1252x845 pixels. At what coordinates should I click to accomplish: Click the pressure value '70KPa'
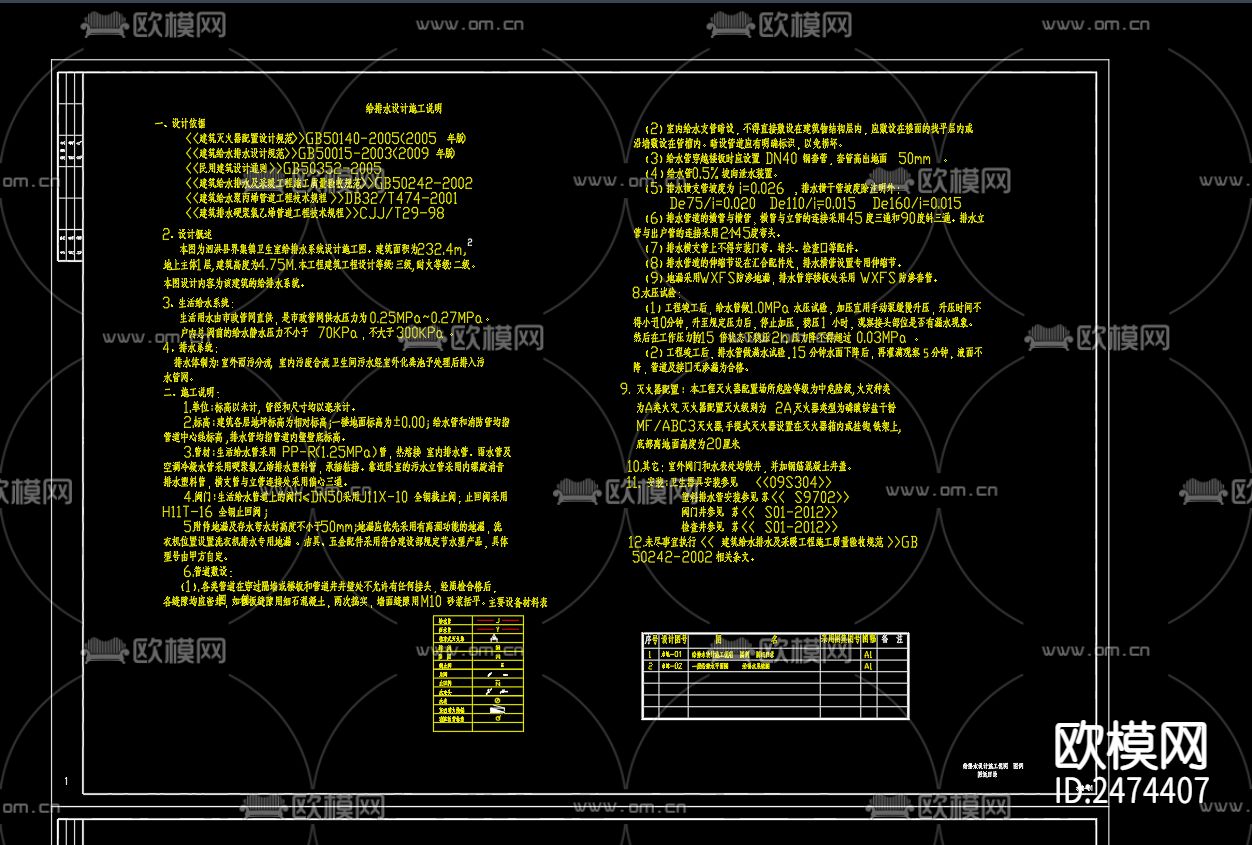tap(336, 332)
